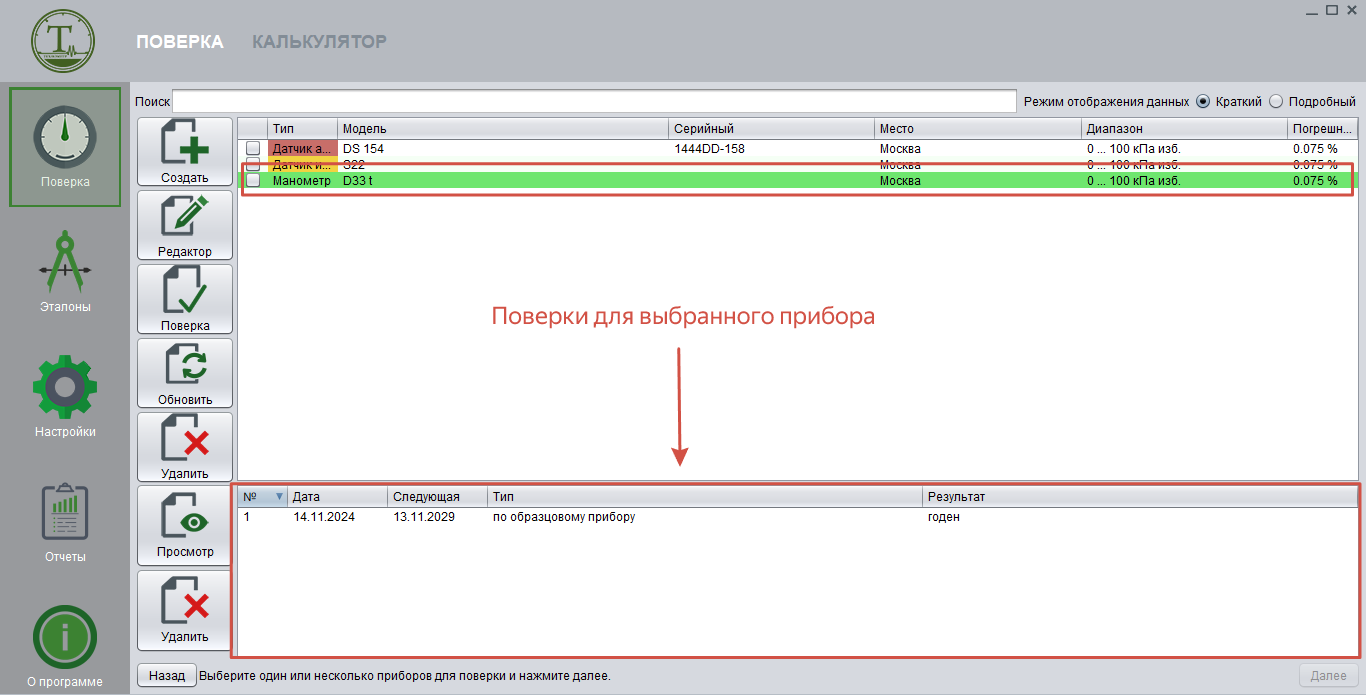Screen dimensions: 1366x695
Task: Focus the Поиск search field
Action: (x=594, y=101)
